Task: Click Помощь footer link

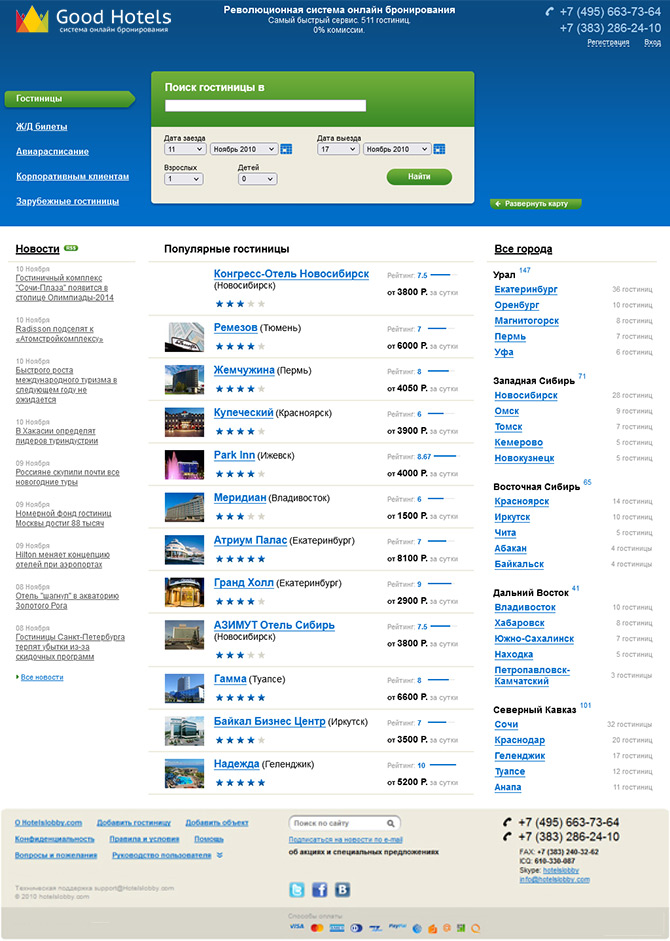Action: tap(209, 839)
